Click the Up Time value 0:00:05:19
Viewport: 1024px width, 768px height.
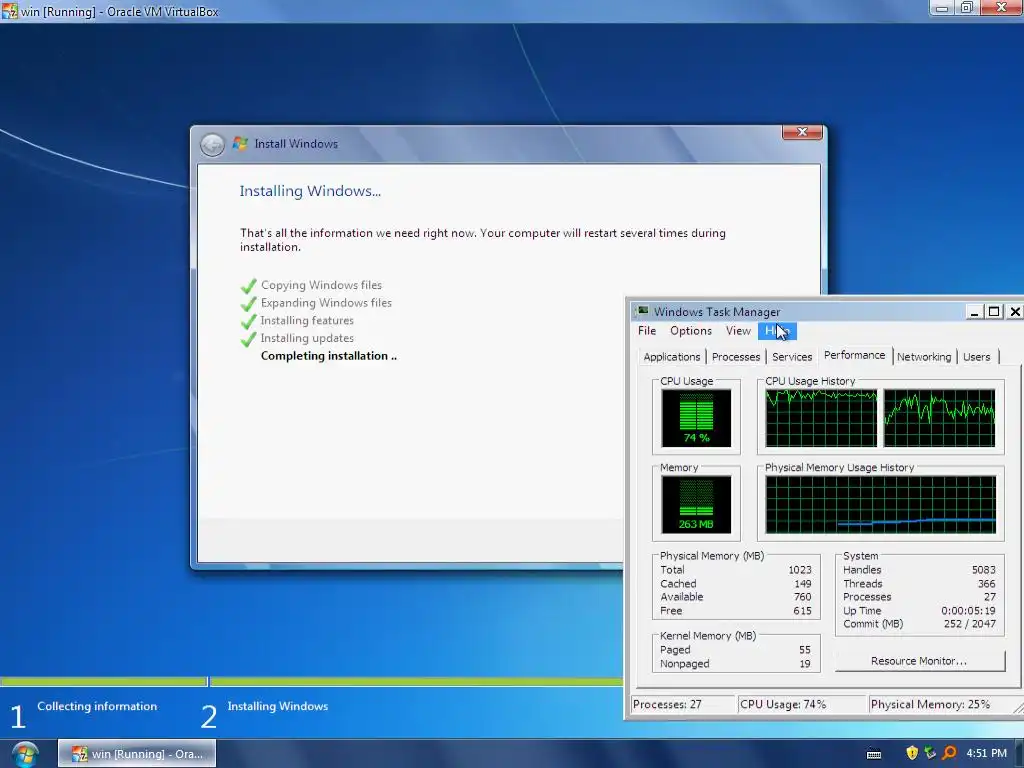(968, 611)
